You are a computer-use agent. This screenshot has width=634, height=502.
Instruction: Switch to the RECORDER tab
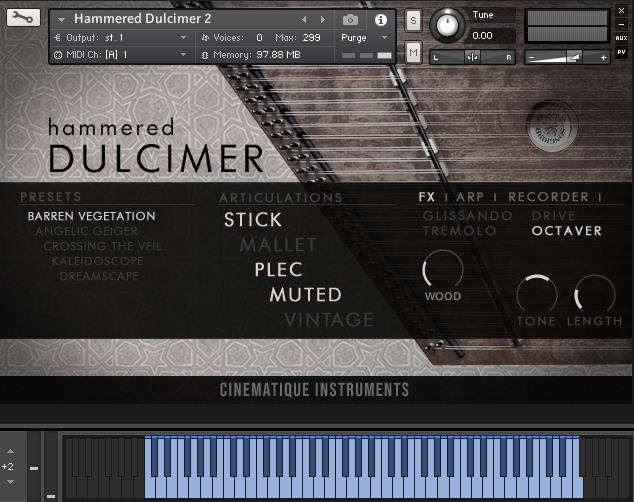click(x=548, y=197)
